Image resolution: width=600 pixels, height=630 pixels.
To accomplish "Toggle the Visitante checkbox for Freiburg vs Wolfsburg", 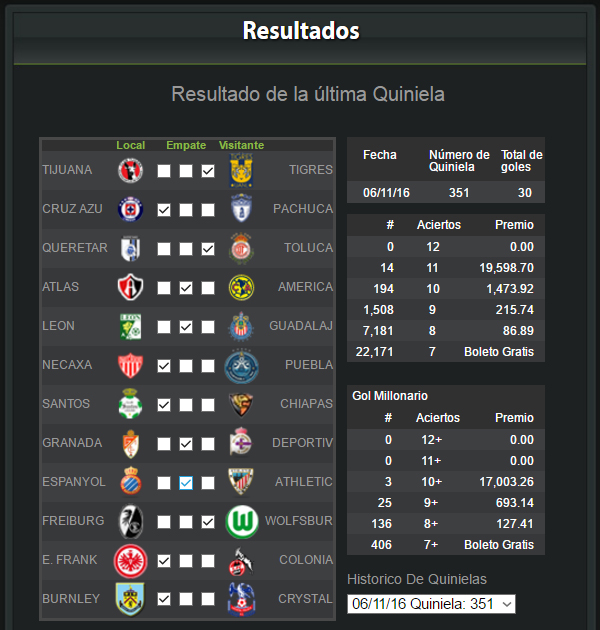I will [x=208, y=522].
